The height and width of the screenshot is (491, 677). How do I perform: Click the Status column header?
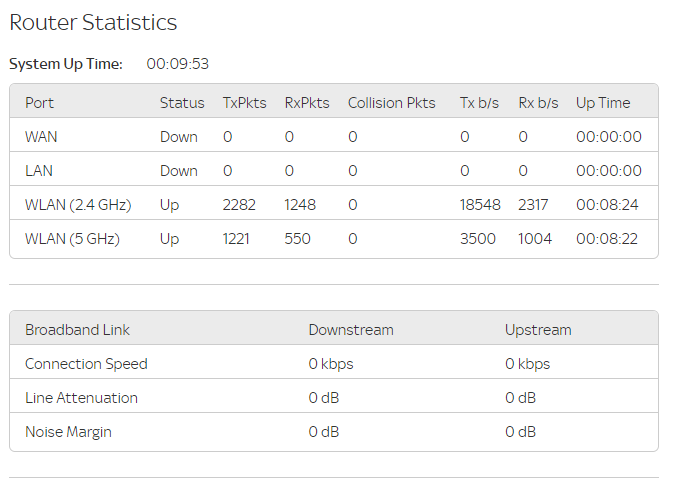[182, 103]
